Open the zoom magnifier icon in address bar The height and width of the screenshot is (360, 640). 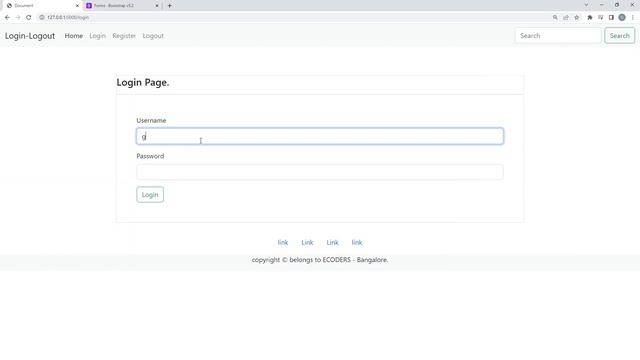coord(555,18)
